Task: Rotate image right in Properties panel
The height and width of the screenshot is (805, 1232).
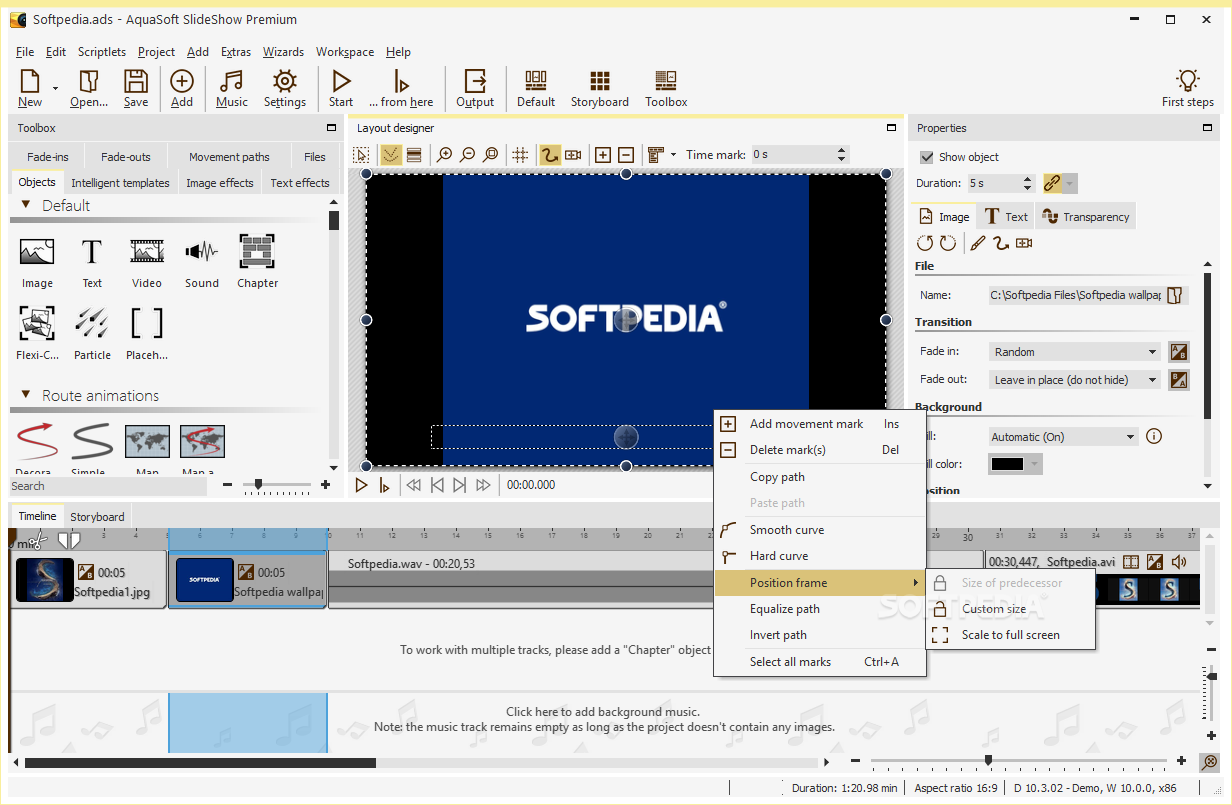Action: (947, 243)
